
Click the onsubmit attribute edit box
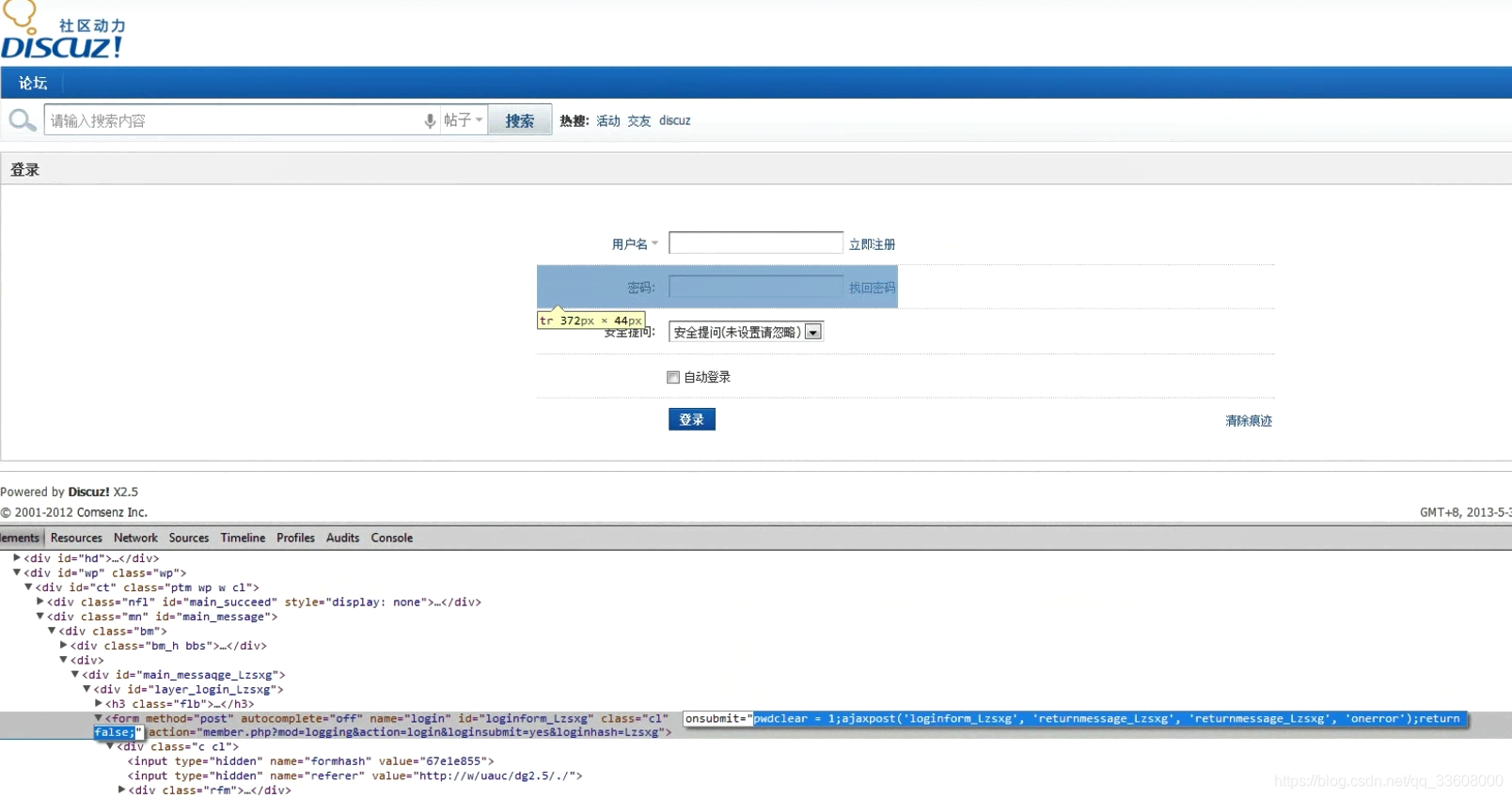pos(1075,719)
